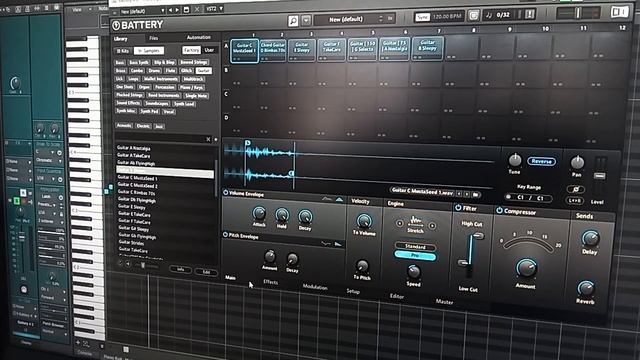Image resolution: width=640 pixels, height=360 pixels.
Task: Click the Info button below the browser
Action: point(180,269)
